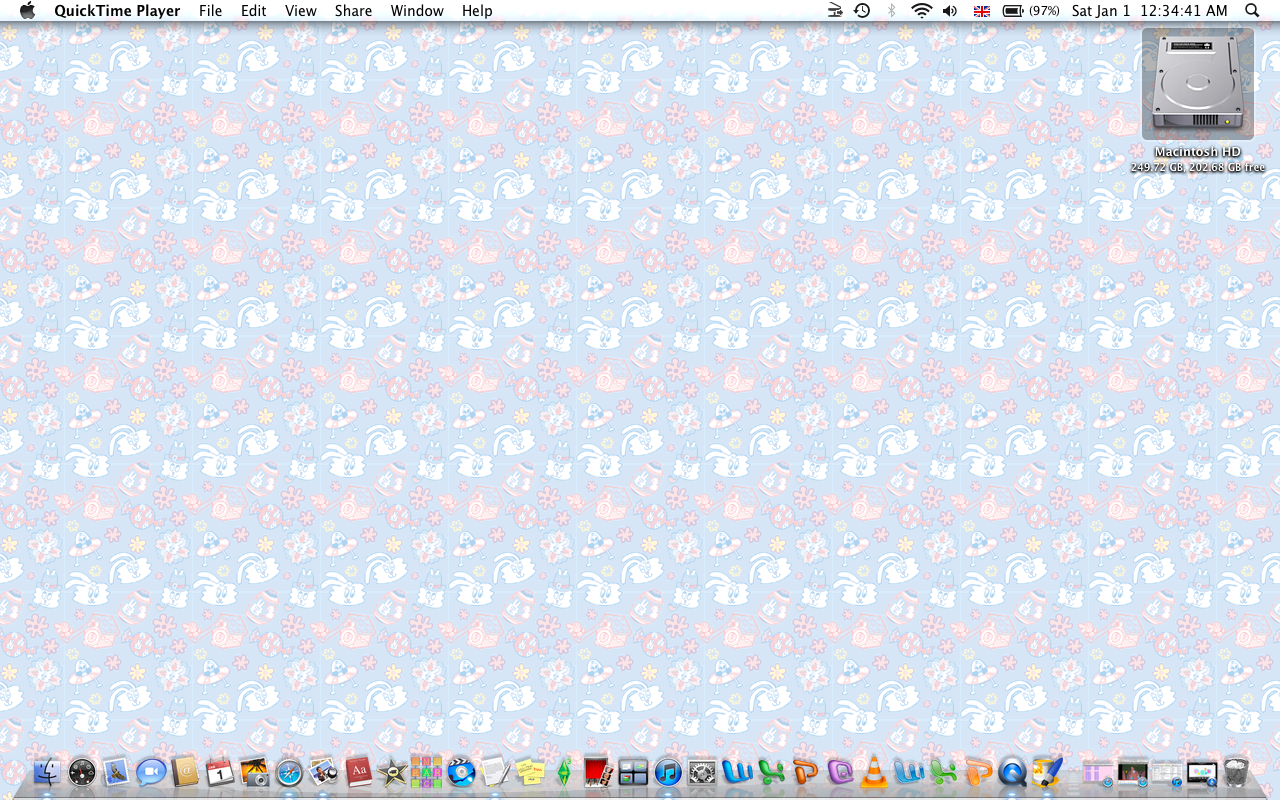
Task: Open Stickies yellow notes in Dock
Action: 530,772
